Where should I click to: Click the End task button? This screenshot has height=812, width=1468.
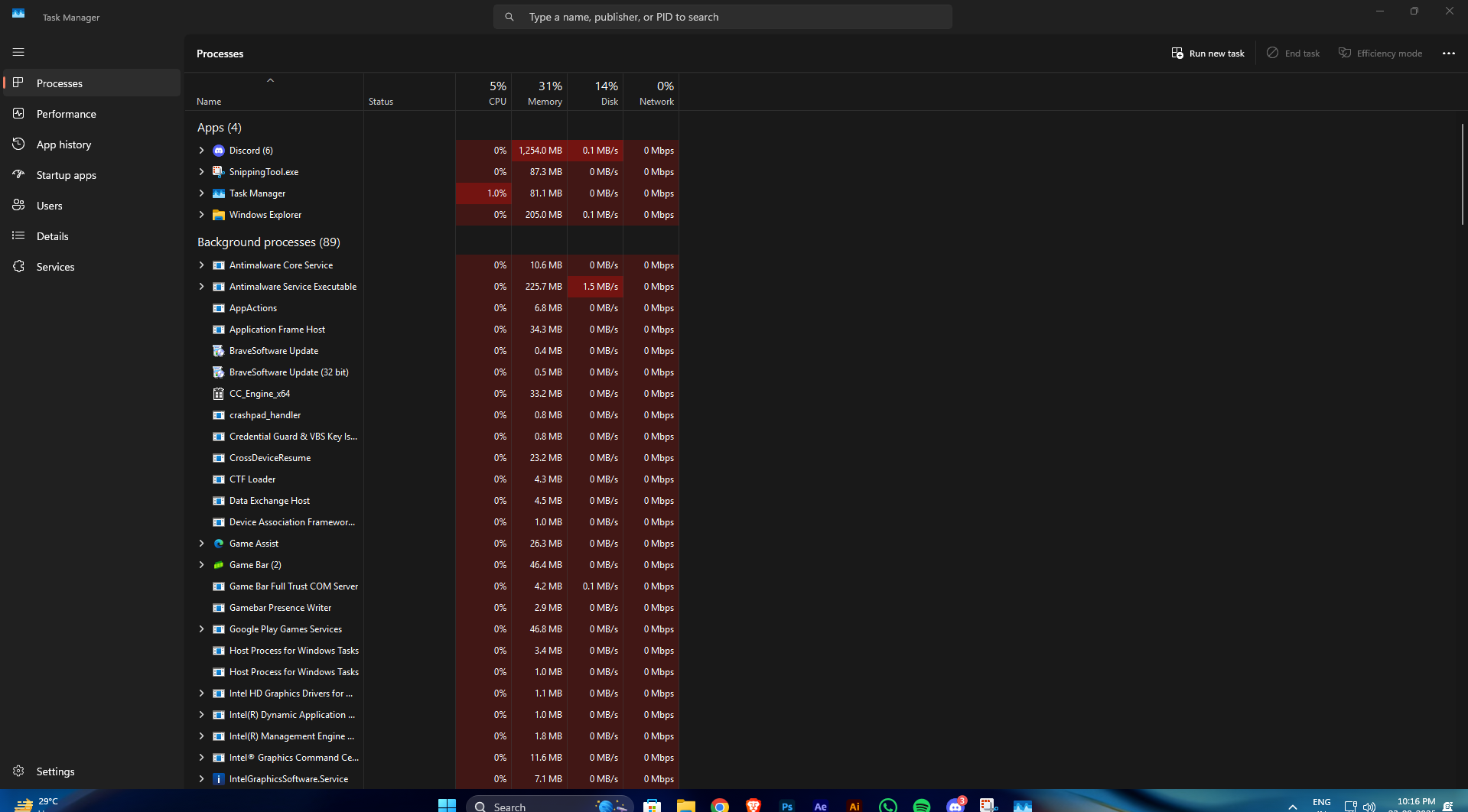tap(1294, 53)
